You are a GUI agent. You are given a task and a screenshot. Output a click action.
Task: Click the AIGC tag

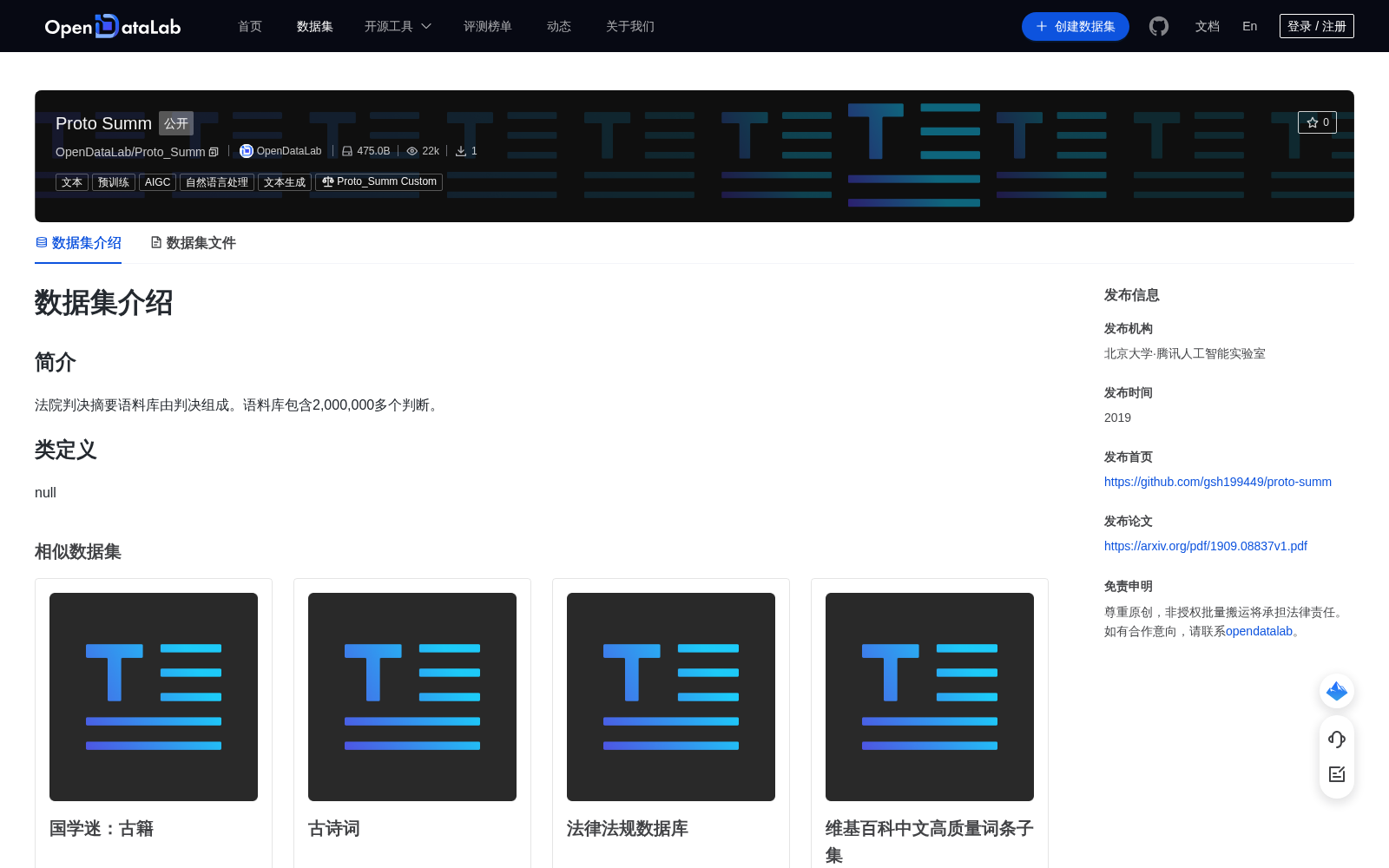pyautogui.click(x=158, y=182)
